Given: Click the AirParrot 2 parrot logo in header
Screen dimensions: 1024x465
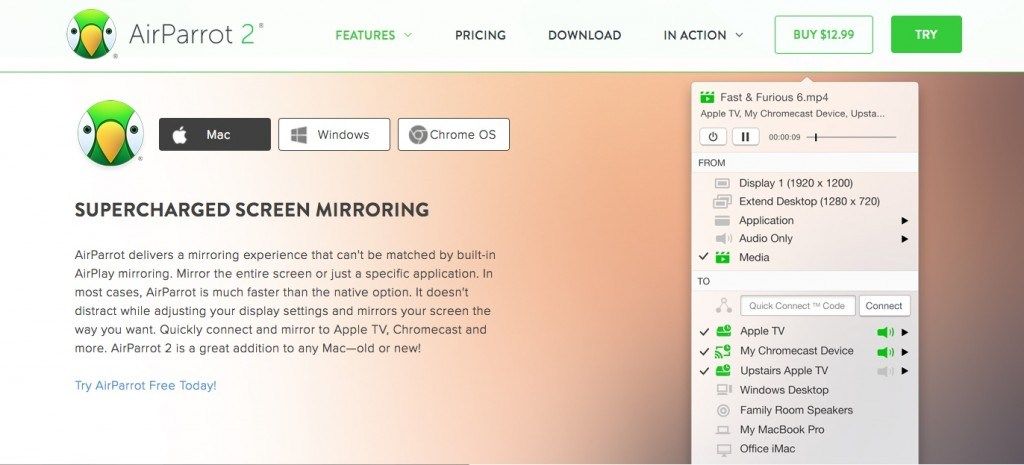Looking at the screenshot, I should coord(91,34).
